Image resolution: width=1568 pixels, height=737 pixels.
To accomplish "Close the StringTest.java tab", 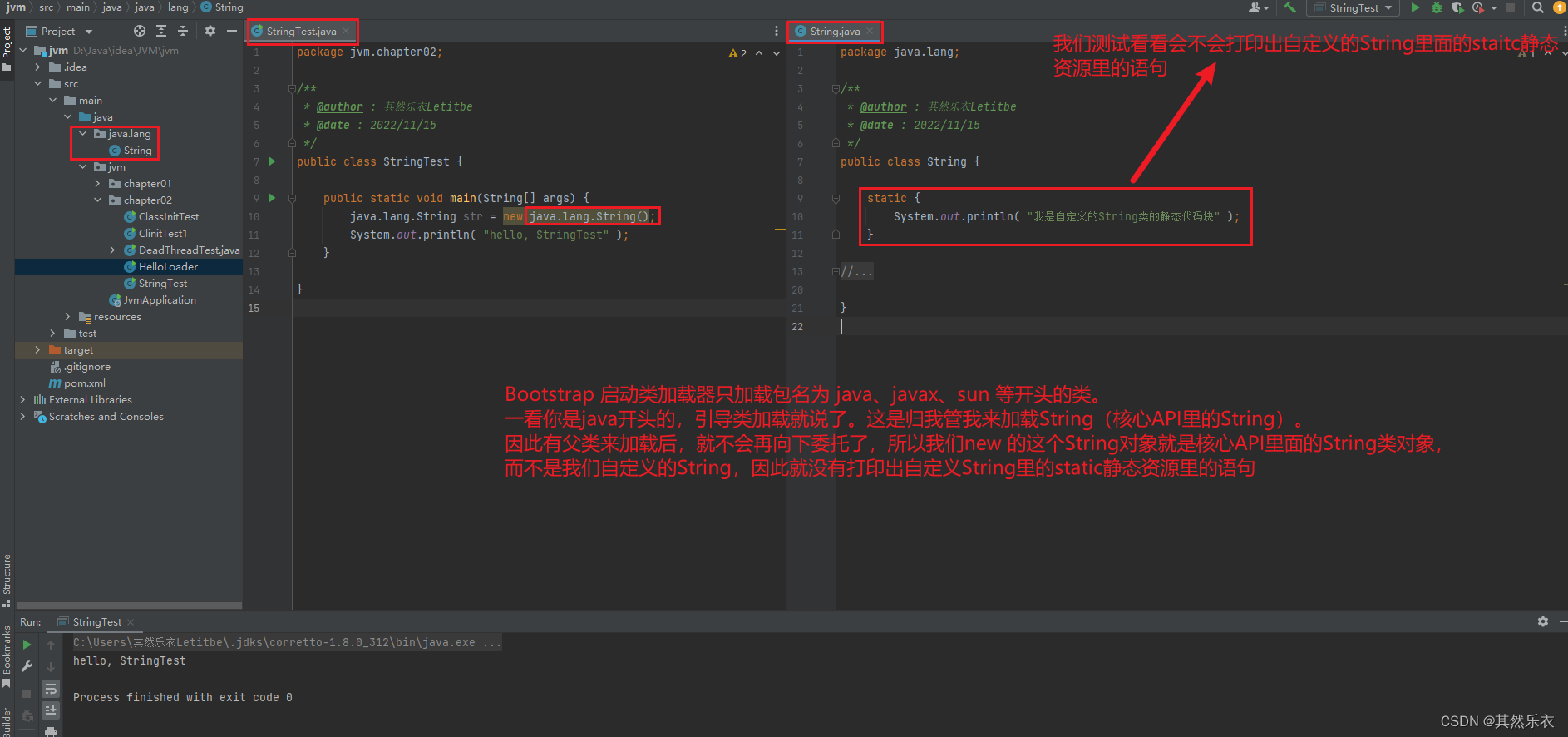I will pos(346,31).
